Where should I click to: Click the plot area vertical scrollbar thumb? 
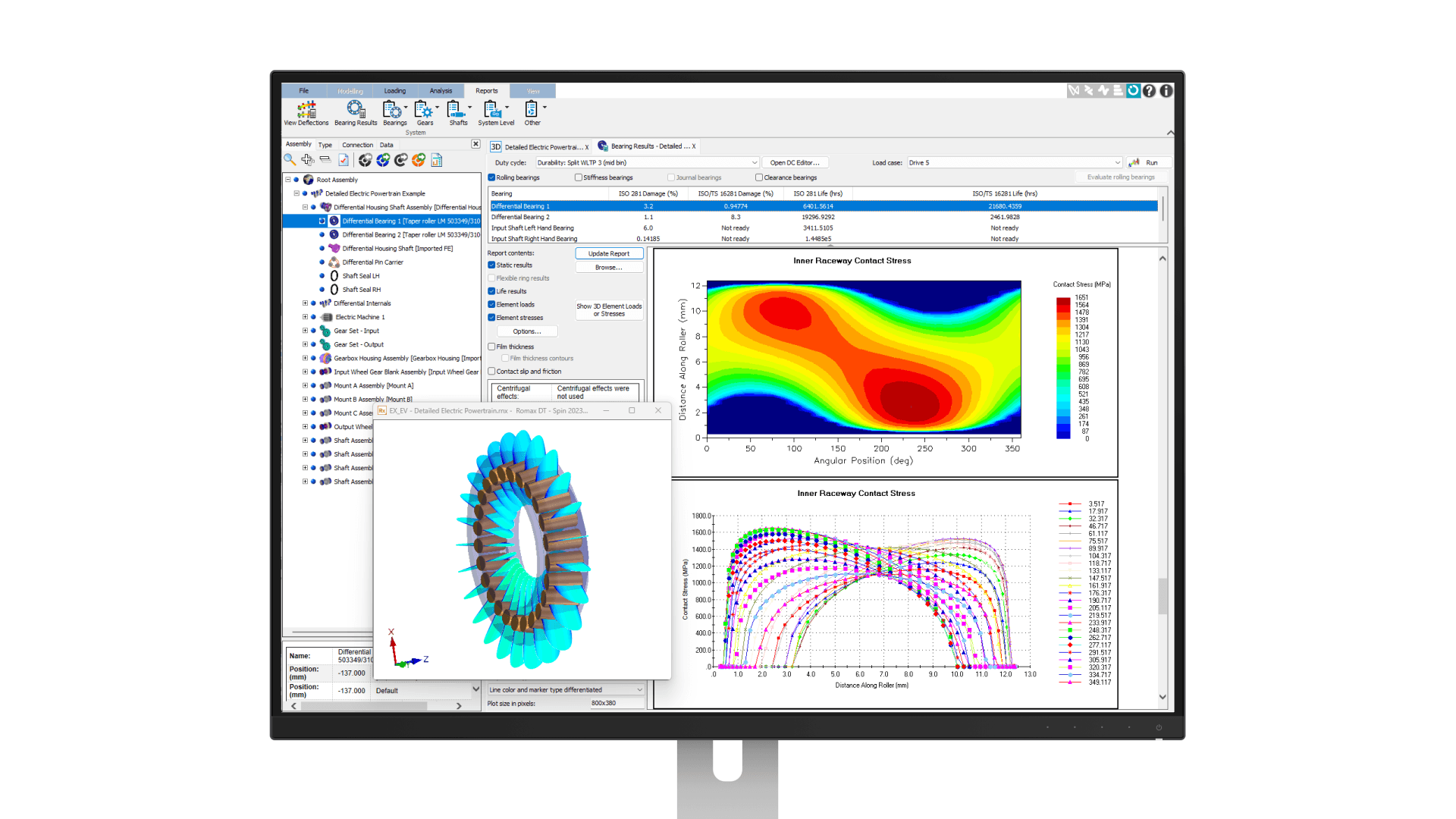[1163, 596]
